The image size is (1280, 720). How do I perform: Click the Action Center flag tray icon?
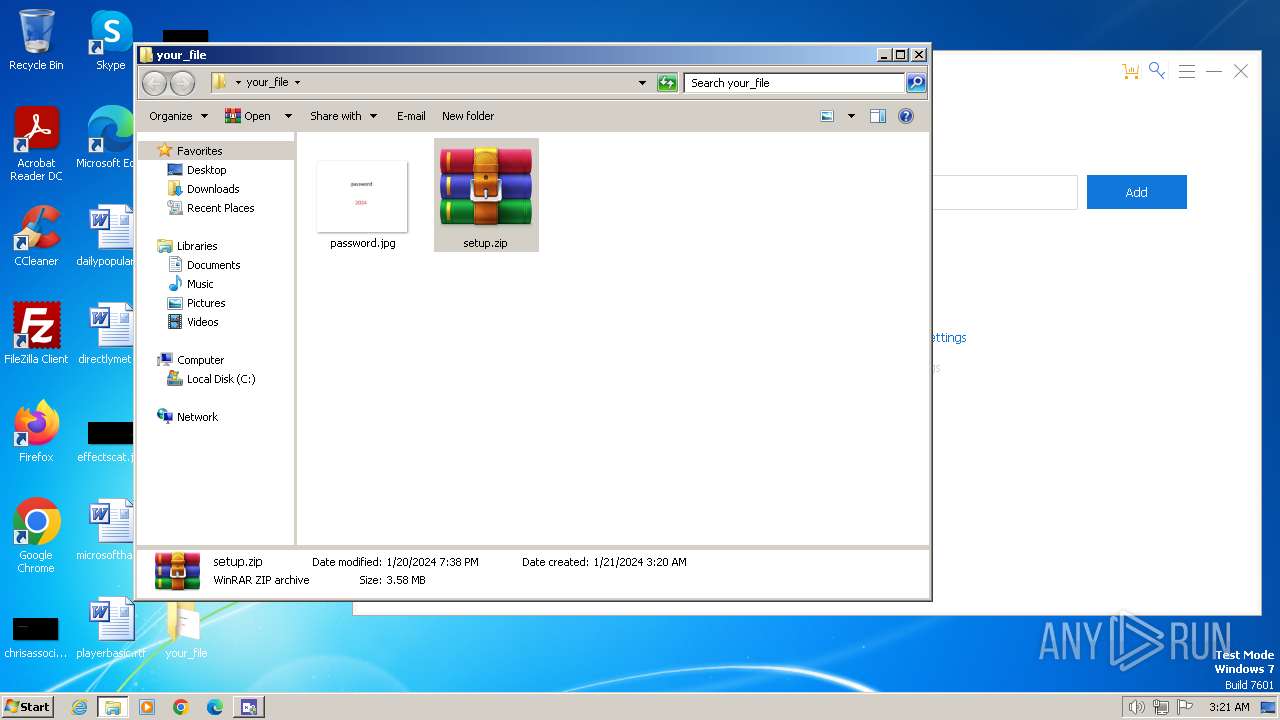point(1186,707)
